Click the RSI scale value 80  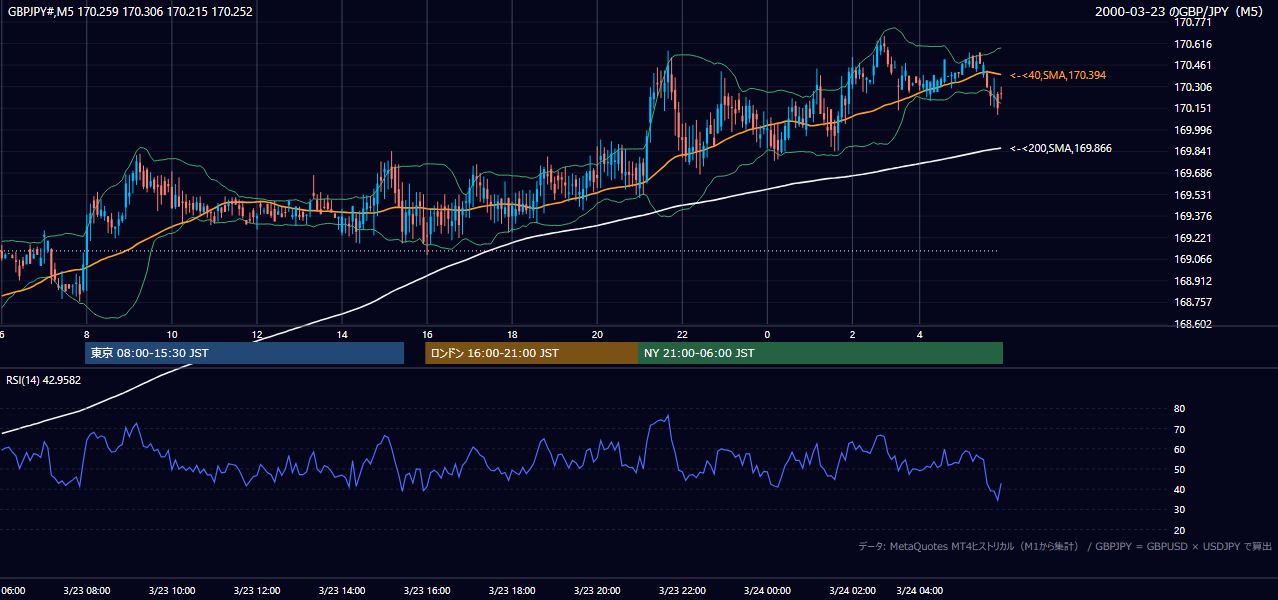tap(1179, 409)
